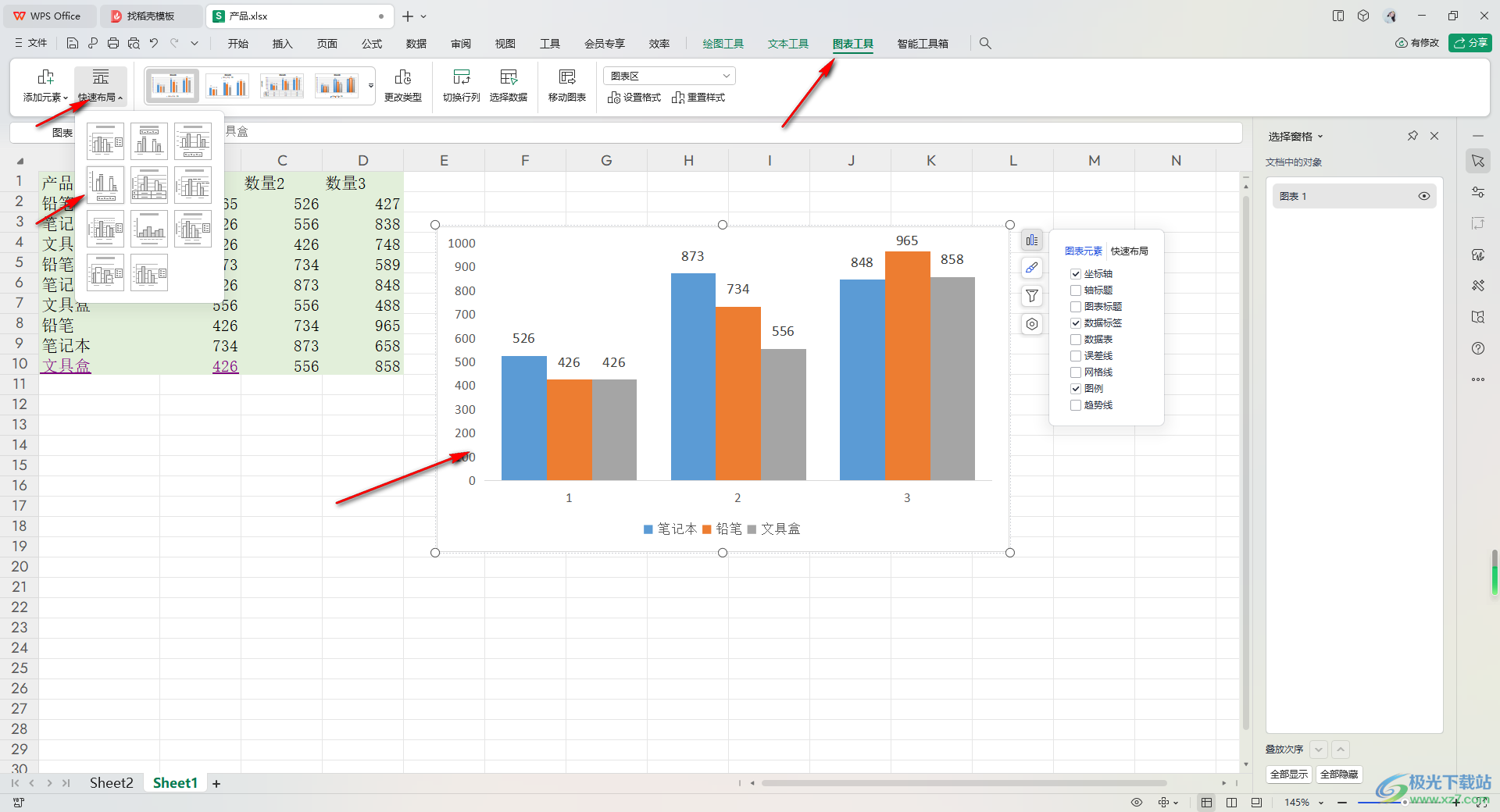Check the Axis Title (轴标题) checkbox
1500x812 pixels.
(x=1076, y=290)
